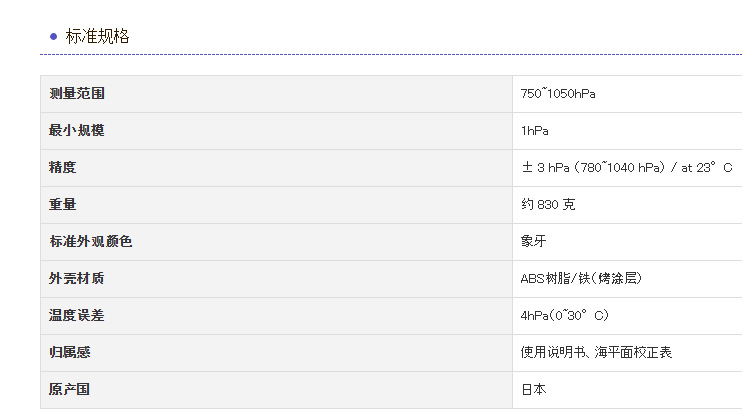Select the 最小规模 row label
Screen dimensions: 742x411
(x=77, y=131)
